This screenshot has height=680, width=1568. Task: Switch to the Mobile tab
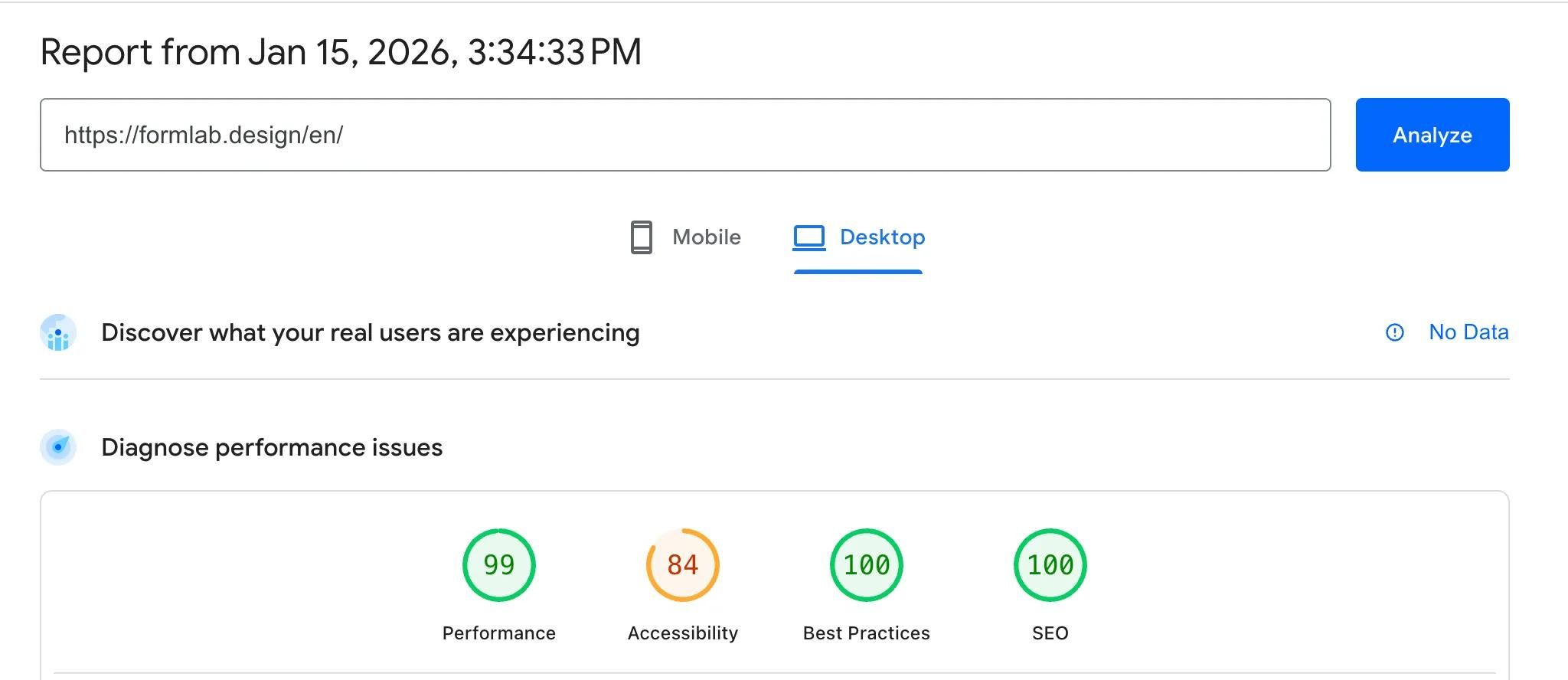pyautogui.click(x=685, y=237)
